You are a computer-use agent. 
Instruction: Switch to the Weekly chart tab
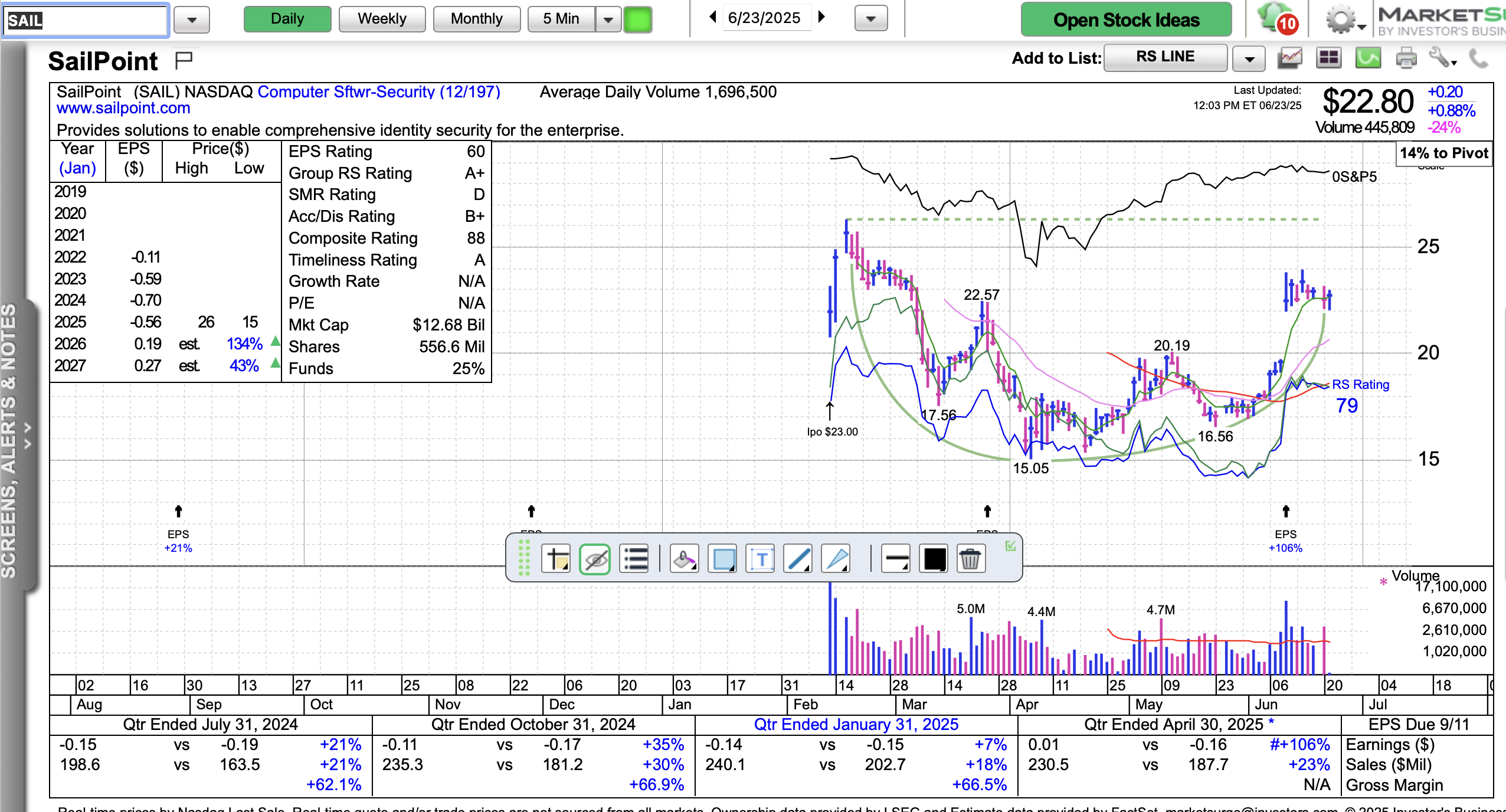(x=382, y=19)
